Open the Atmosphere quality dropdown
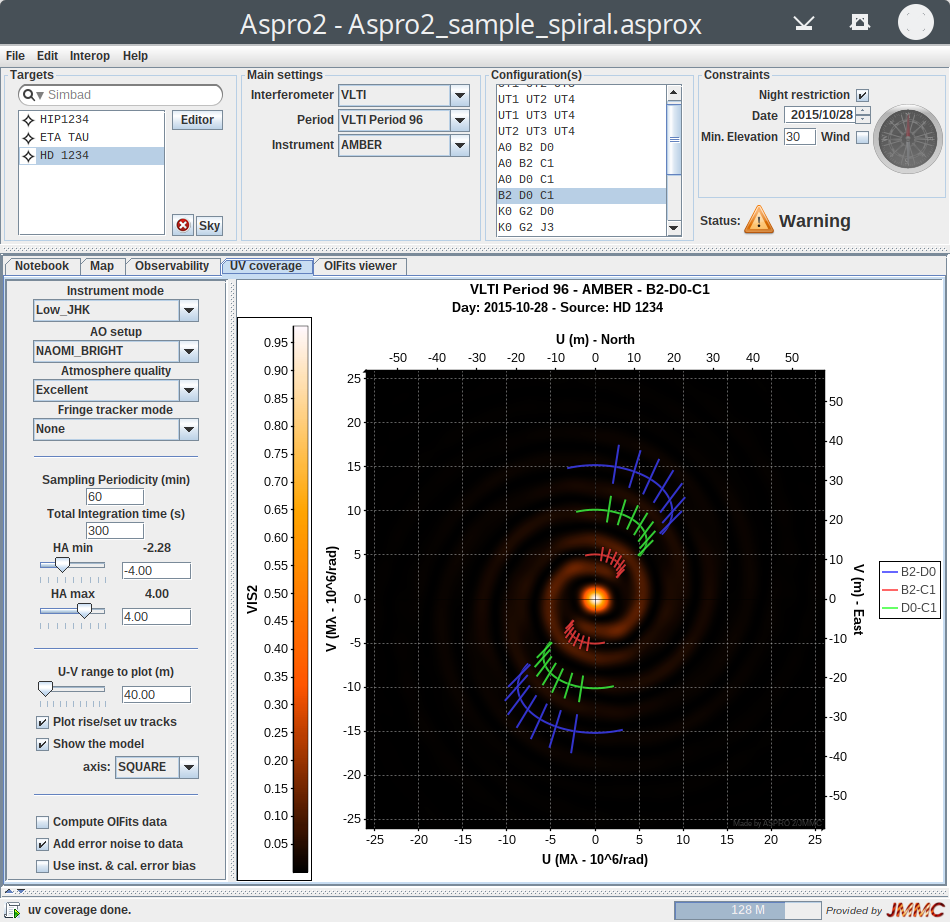 [189, 390]
